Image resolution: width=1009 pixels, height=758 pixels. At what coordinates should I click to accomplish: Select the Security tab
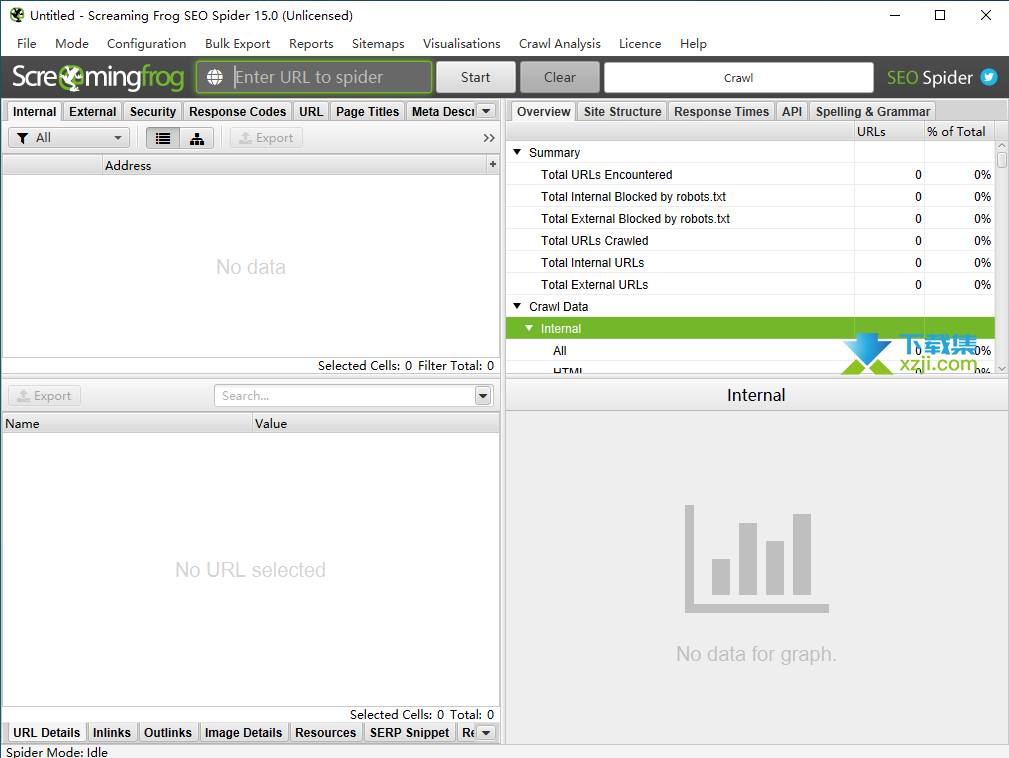point(153,111)
